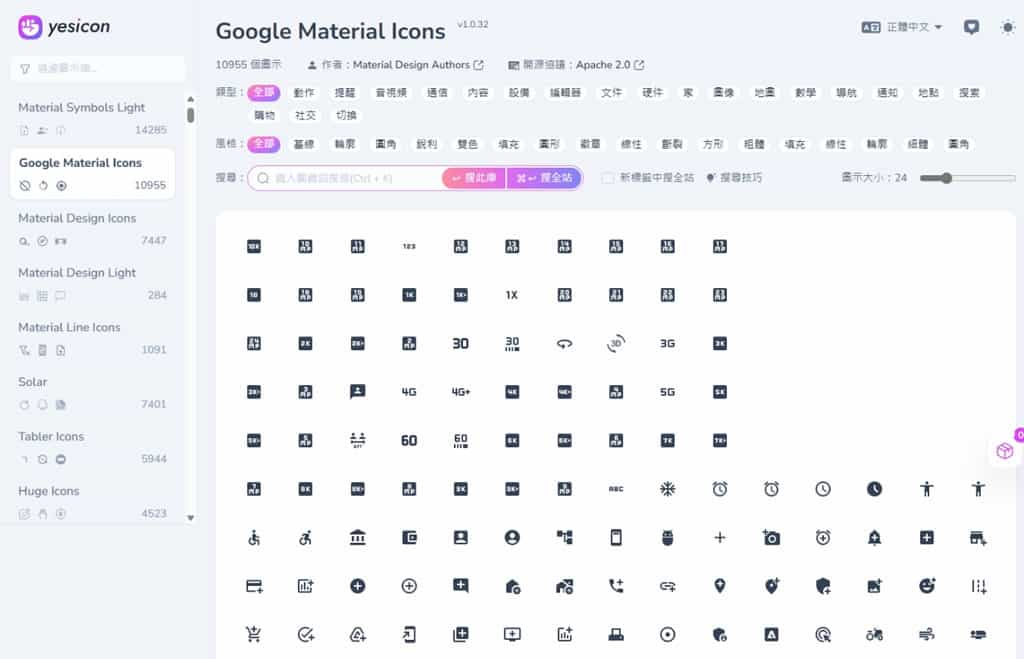Pick the add shopping cart icon
The image size is (1024, 659).
pos(253,634)
